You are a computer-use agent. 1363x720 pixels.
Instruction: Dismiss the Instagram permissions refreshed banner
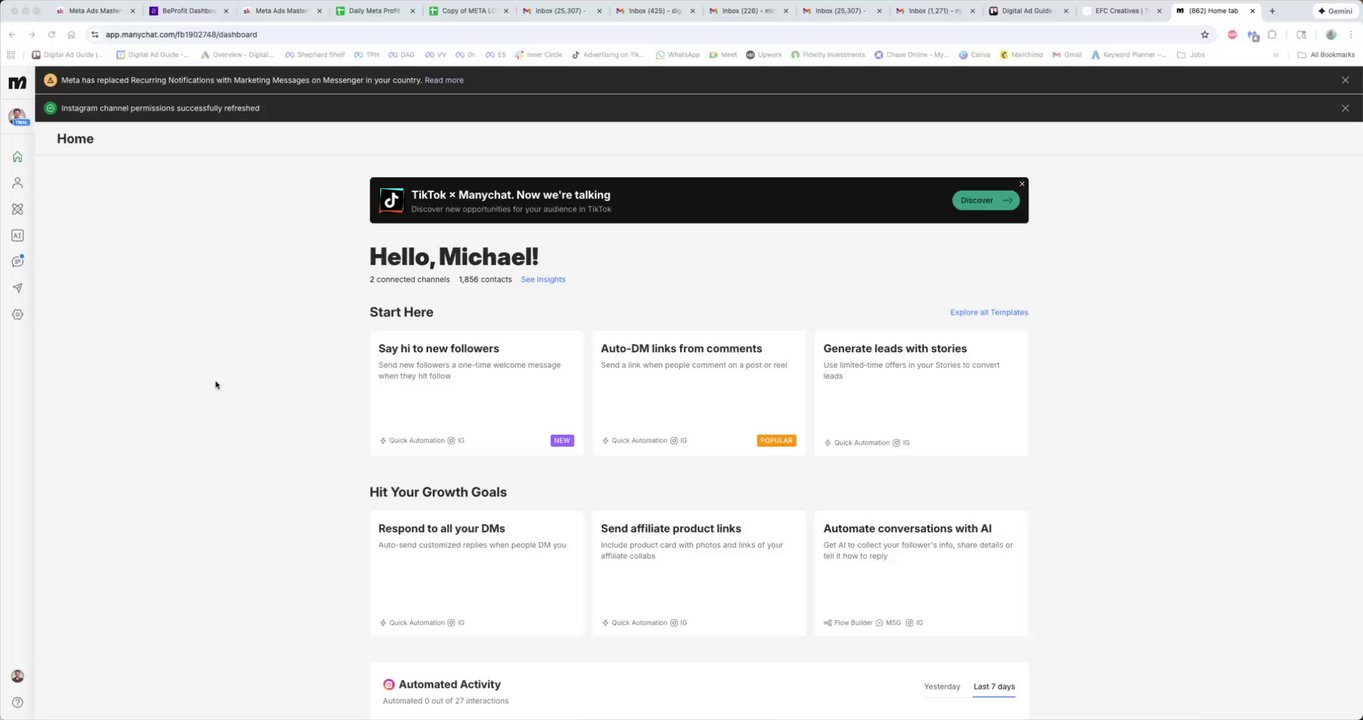coord(1345,108)
